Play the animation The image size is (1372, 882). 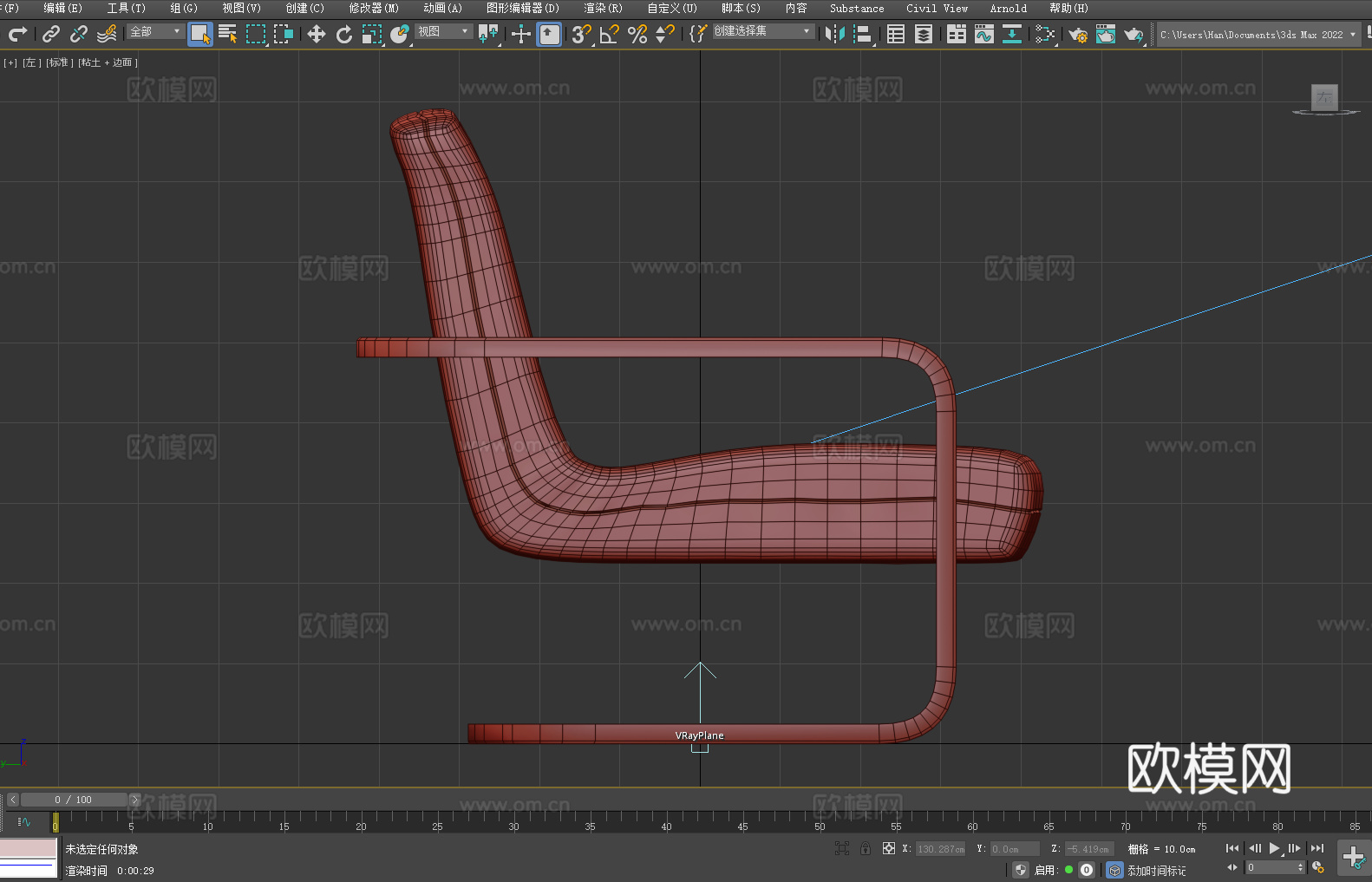[x=1274, y=848]
